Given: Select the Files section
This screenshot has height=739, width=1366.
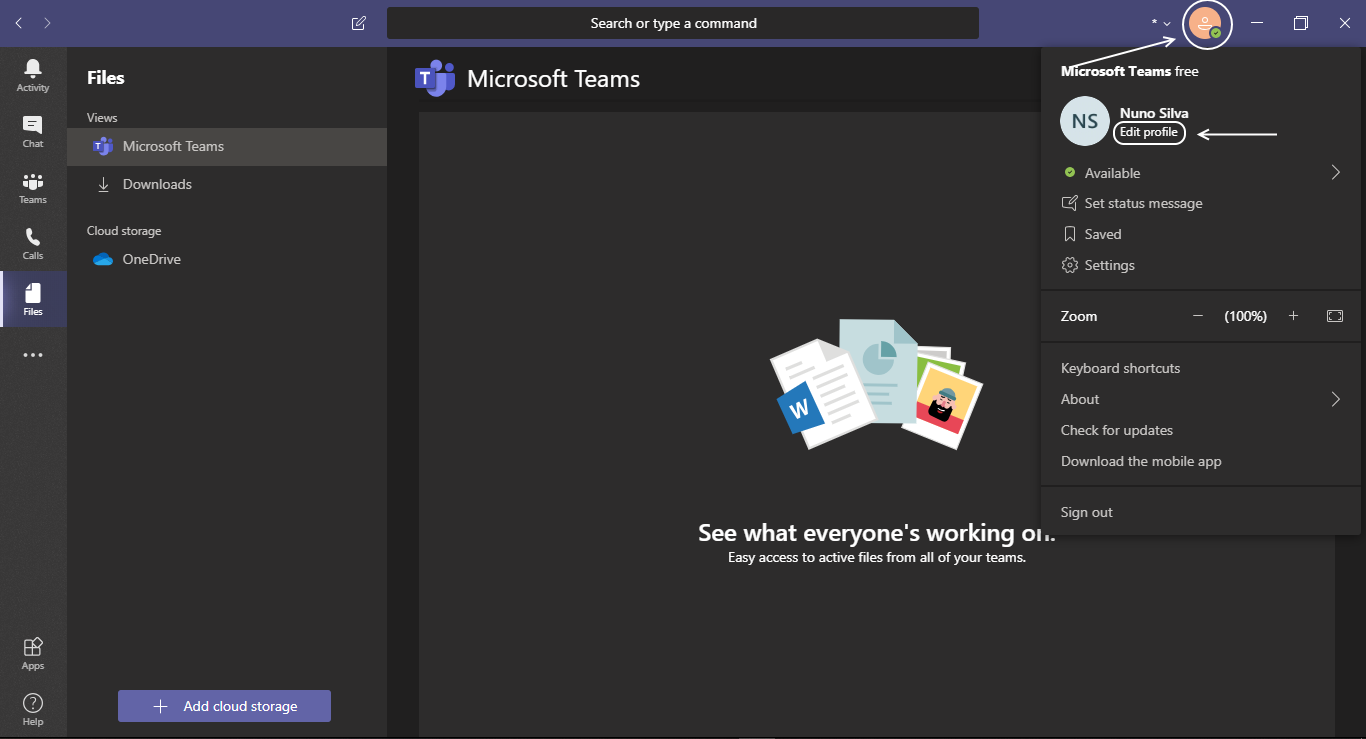Looking at the screenshot, I should 32,298.
